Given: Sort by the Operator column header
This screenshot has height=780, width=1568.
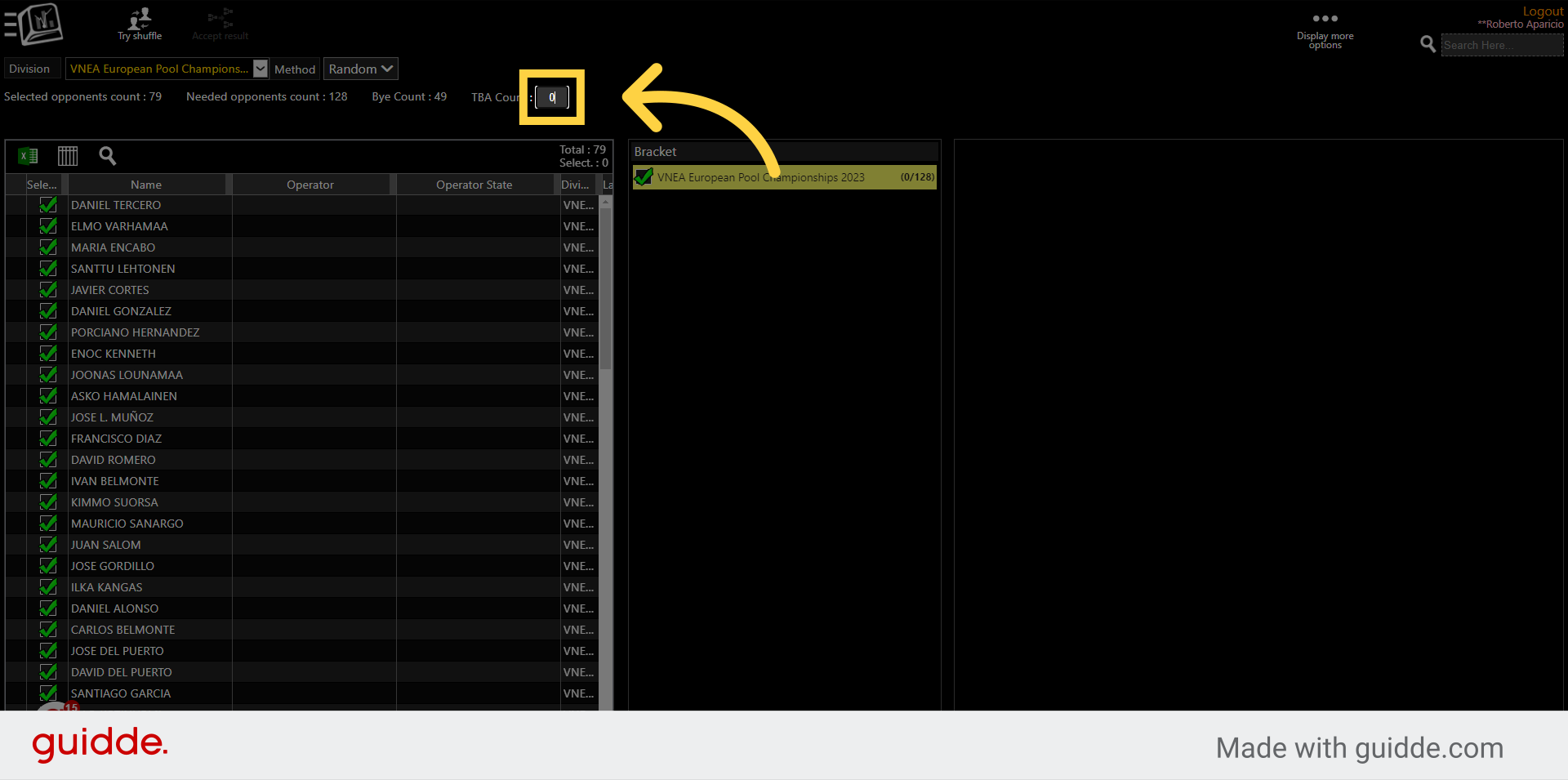Looking at the screenshot, I should point(310,185).
